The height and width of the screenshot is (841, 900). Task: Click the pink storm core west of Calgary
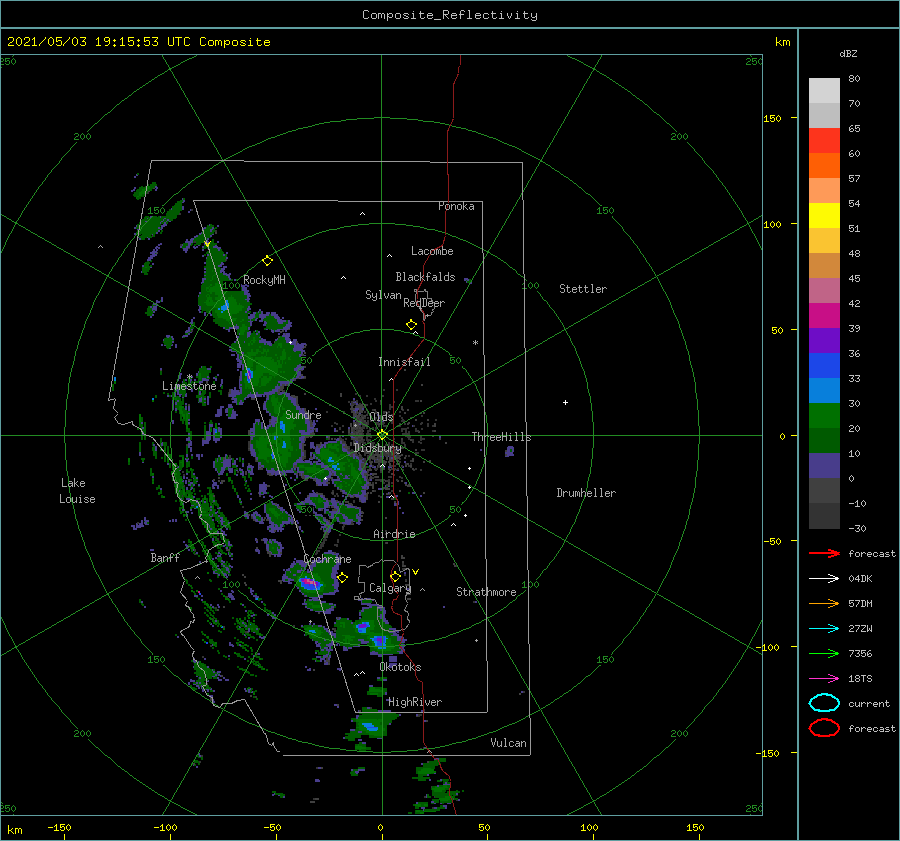click(309, 583)
